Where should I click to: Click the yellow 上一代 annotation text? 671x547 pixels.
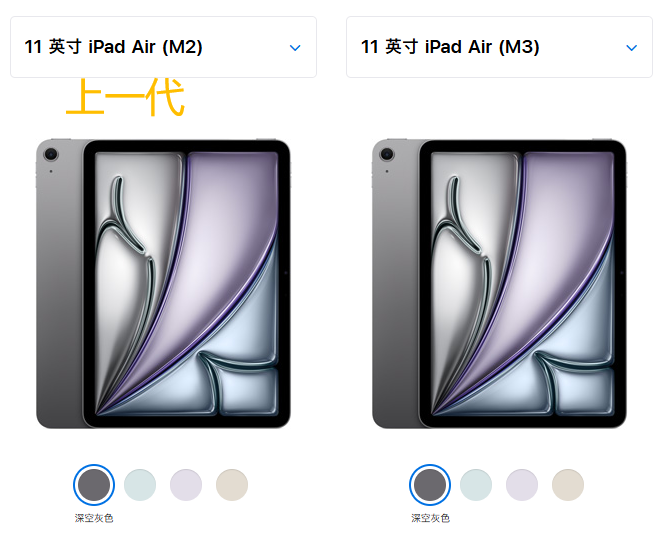125,97
